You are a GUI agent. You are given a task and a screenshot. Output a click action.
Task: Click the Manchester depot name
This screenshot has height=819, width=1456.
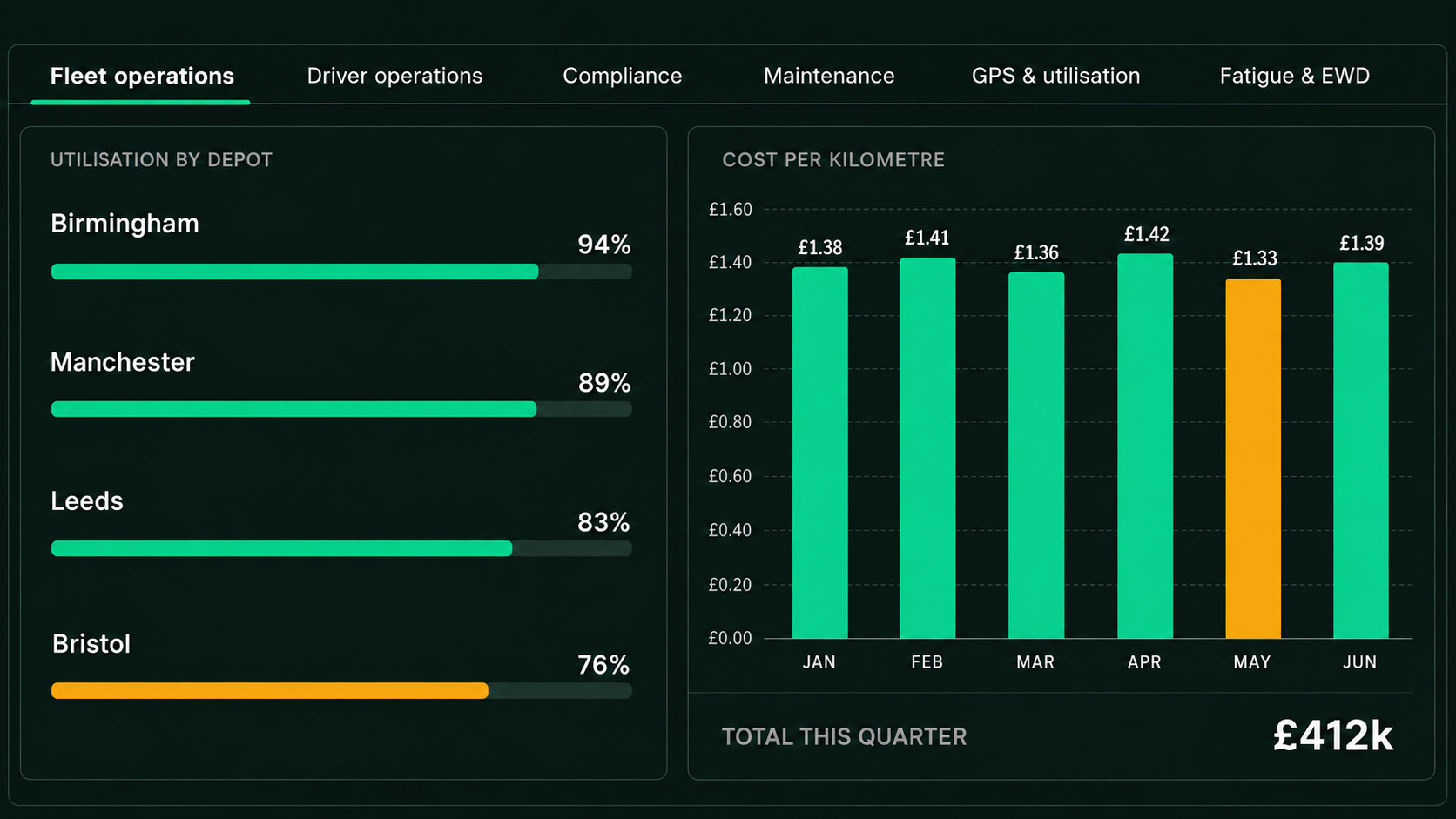pyautogui.click(x=123, y=362)
